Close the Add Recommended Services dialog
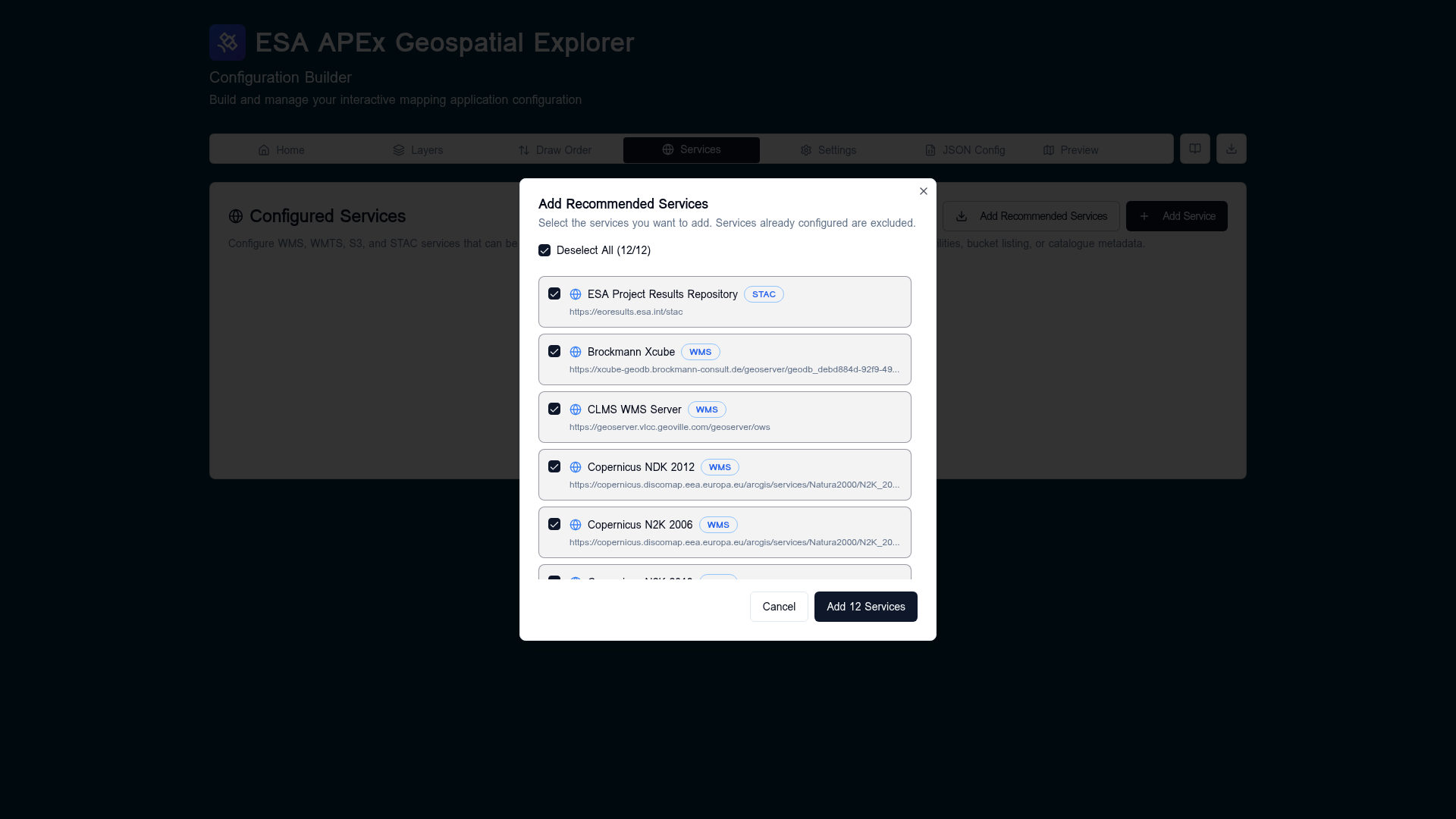 (x=924, y=191)
